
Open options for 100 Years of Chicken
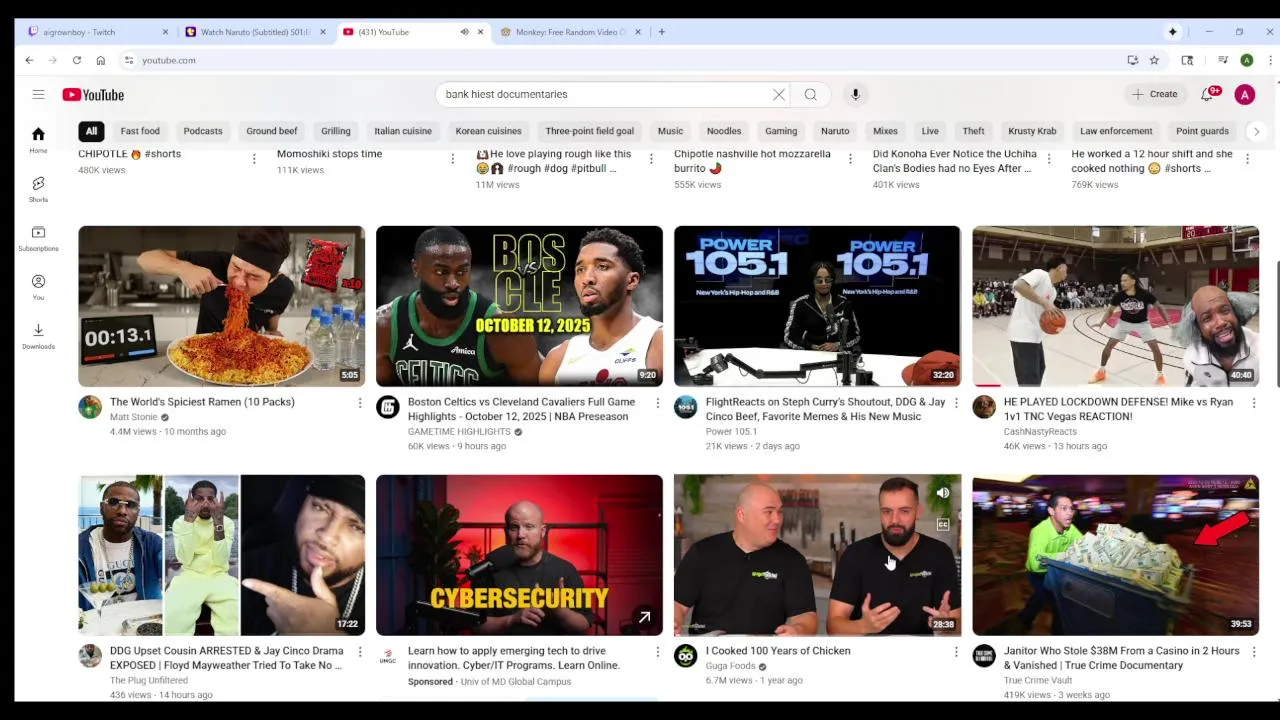click(x=955, y=652)
